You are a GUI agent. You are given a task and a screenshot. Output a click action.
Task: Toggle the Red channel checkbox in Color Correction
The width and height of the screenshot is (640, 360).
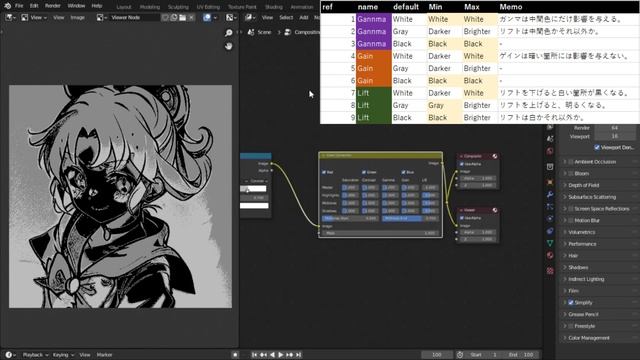[x=324, y=172]
